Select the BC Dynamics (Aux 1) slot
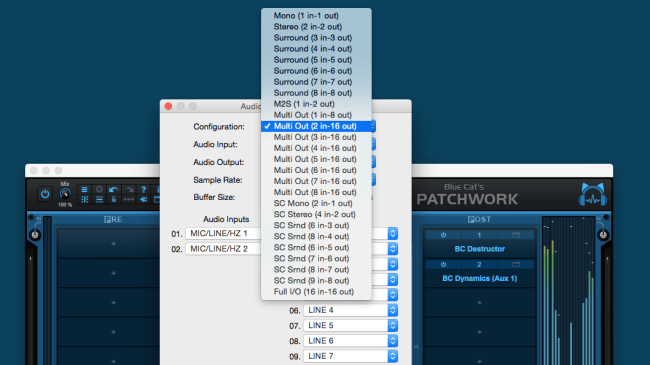The width and height of the screenshot is (650, 365). (x=480, y=278)
